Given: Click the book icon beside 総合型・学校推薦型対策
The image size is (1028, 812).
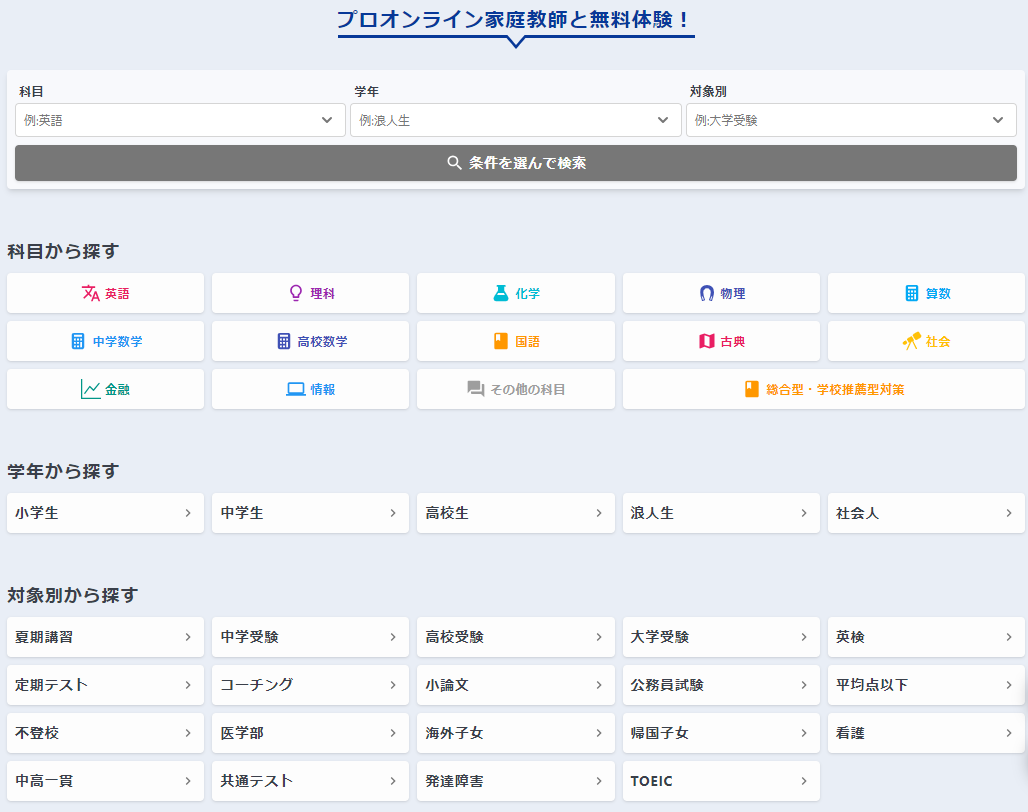Looking at the screenshot, I should pos(751,389).
